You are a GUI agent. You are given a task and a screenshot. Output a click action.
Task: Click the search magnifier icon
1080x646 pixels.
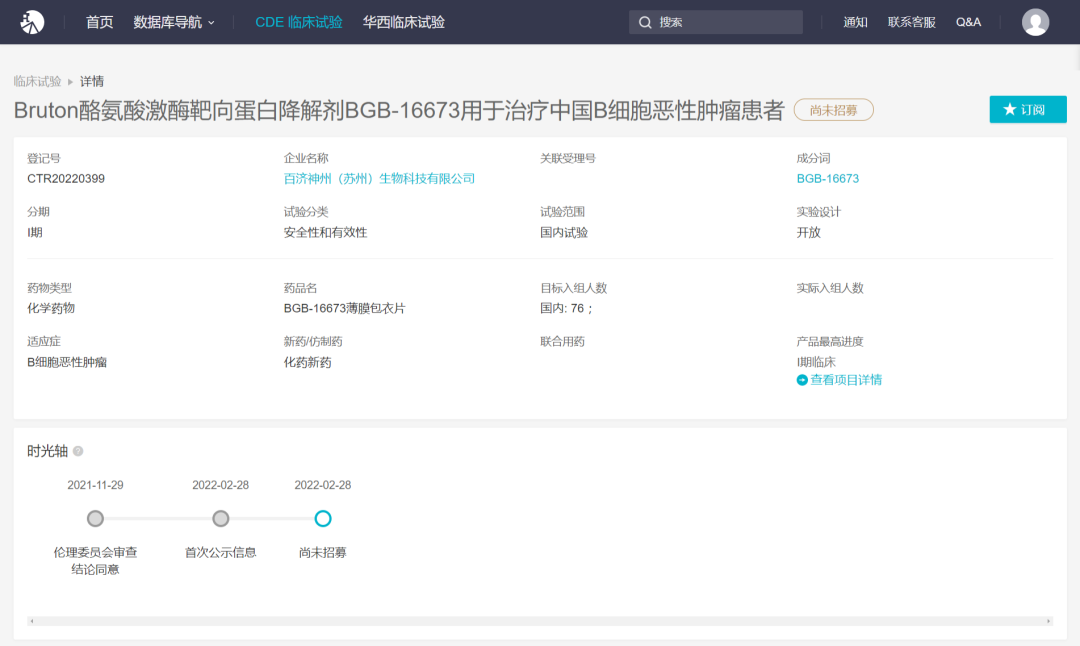pos(645,22)
